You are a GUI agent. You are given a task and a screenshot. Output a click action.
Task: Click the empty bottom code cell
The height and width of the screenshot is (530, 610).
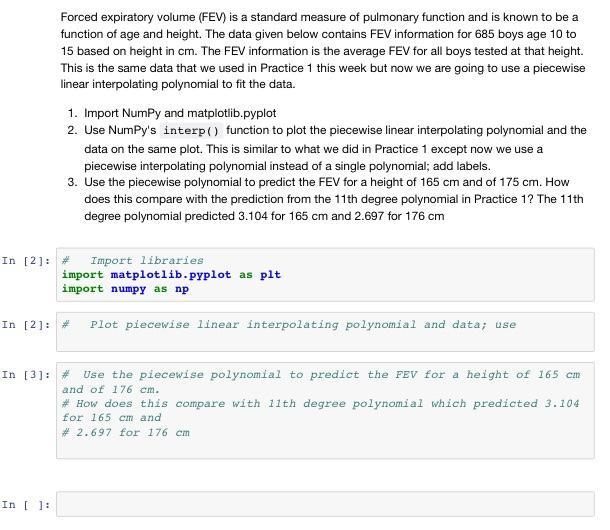pyautogui.click(x=325, y=504)
